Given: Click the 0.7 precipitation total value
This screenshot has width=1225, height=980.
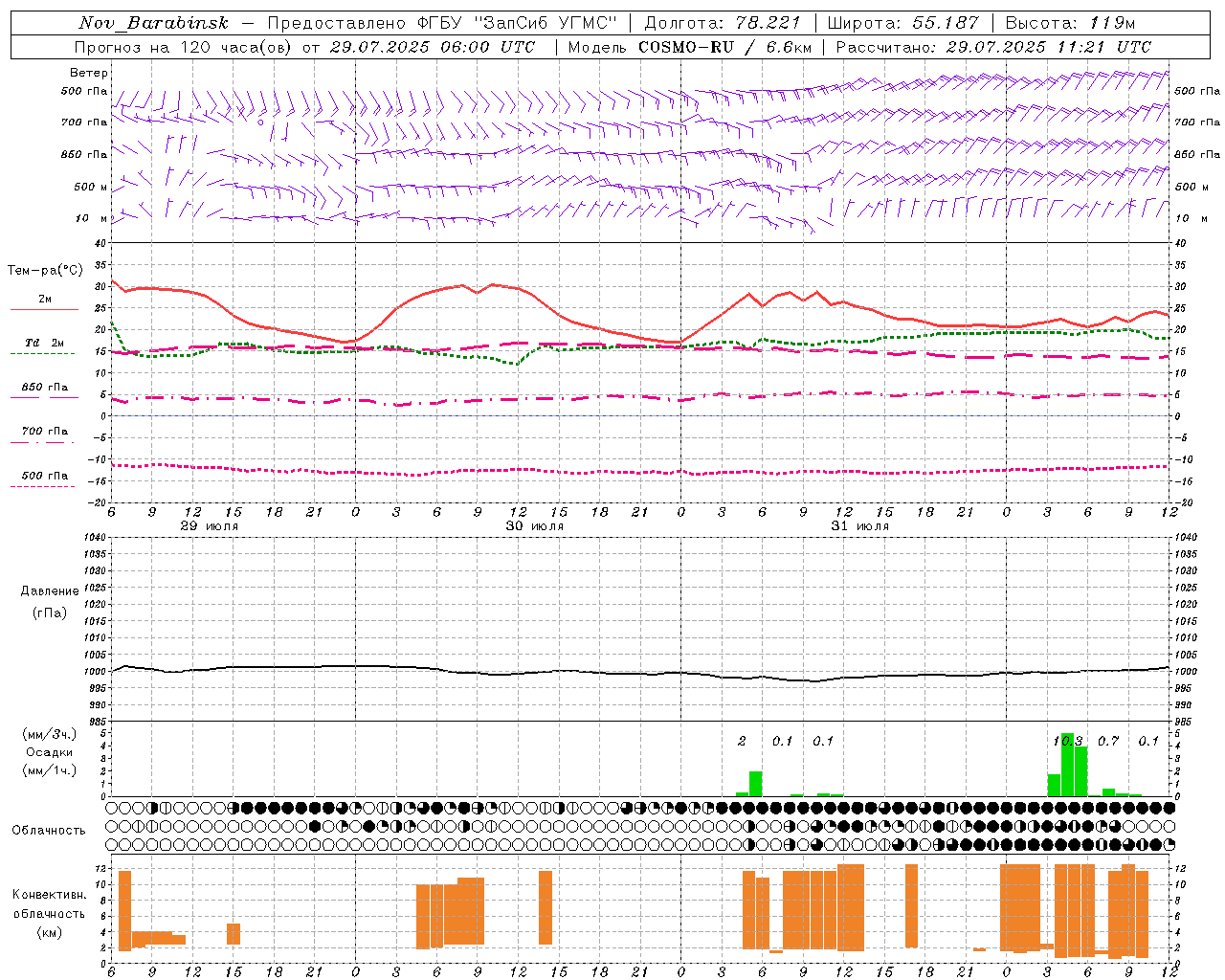Looking at the screenshot, I should click(x=1108, y=741).
